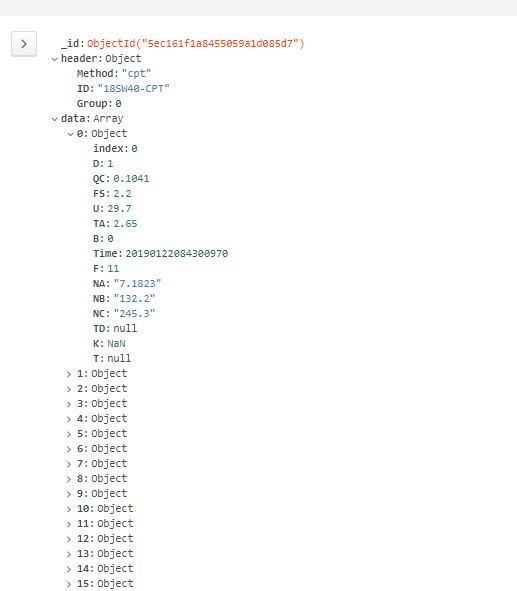Select the ObjectId value of _id

[x=196, y=44]
